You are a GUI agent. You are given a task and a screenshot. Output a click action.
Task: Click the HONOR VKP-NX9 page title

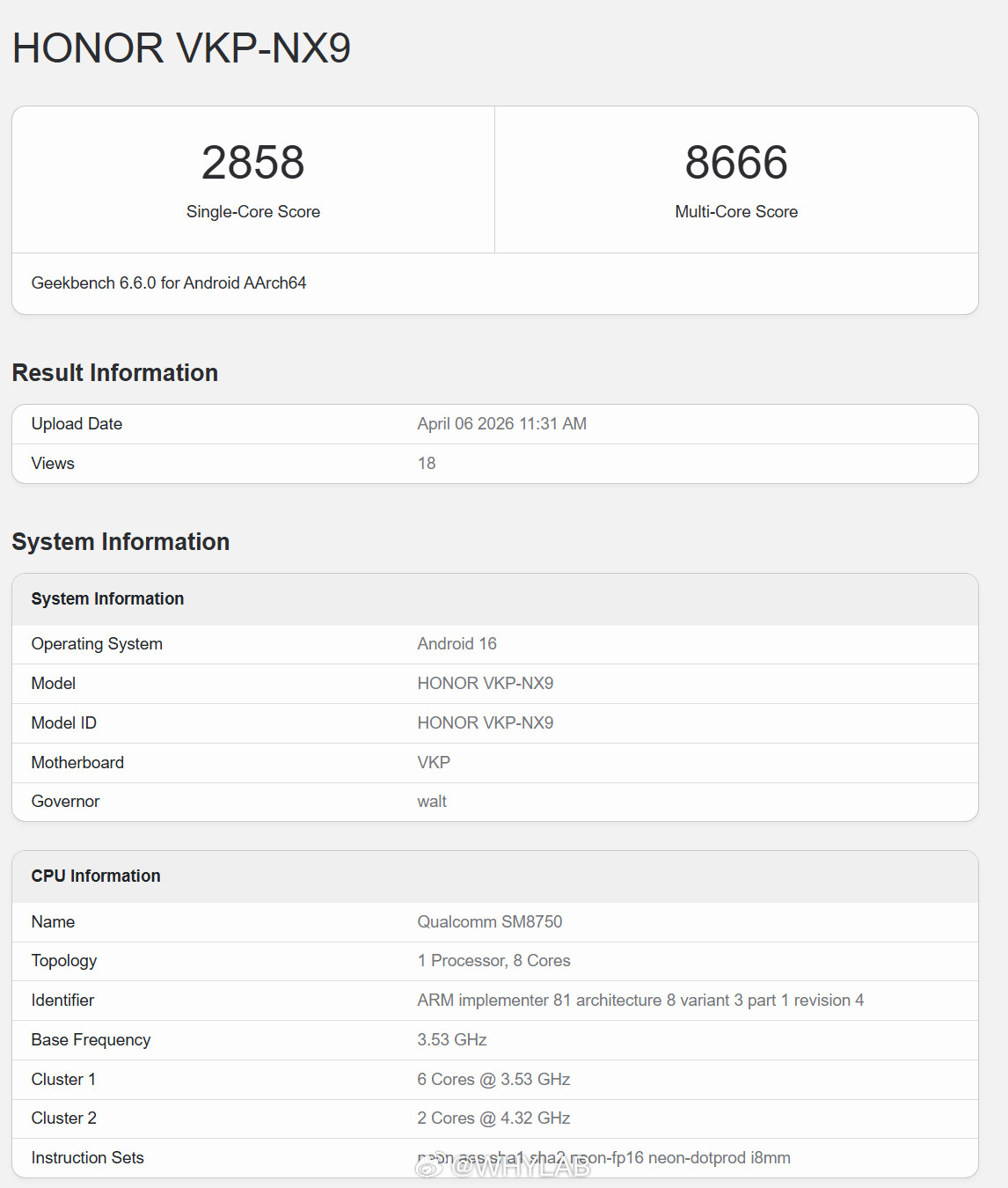pos(179,49)
